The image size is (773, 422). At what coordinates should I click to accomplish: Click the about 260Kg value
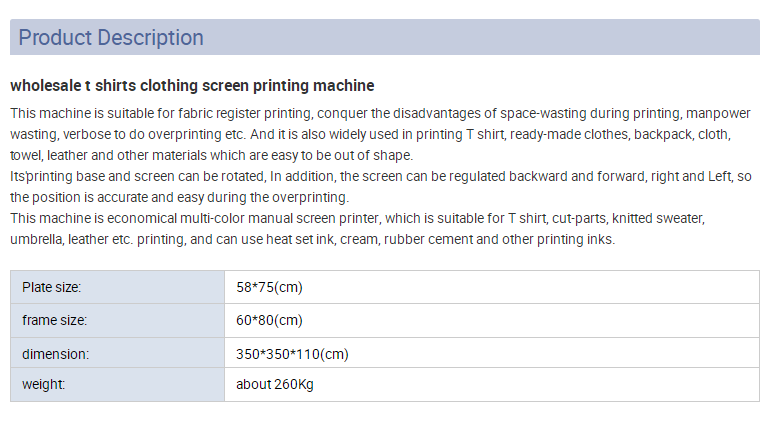[x=275, y=385]
